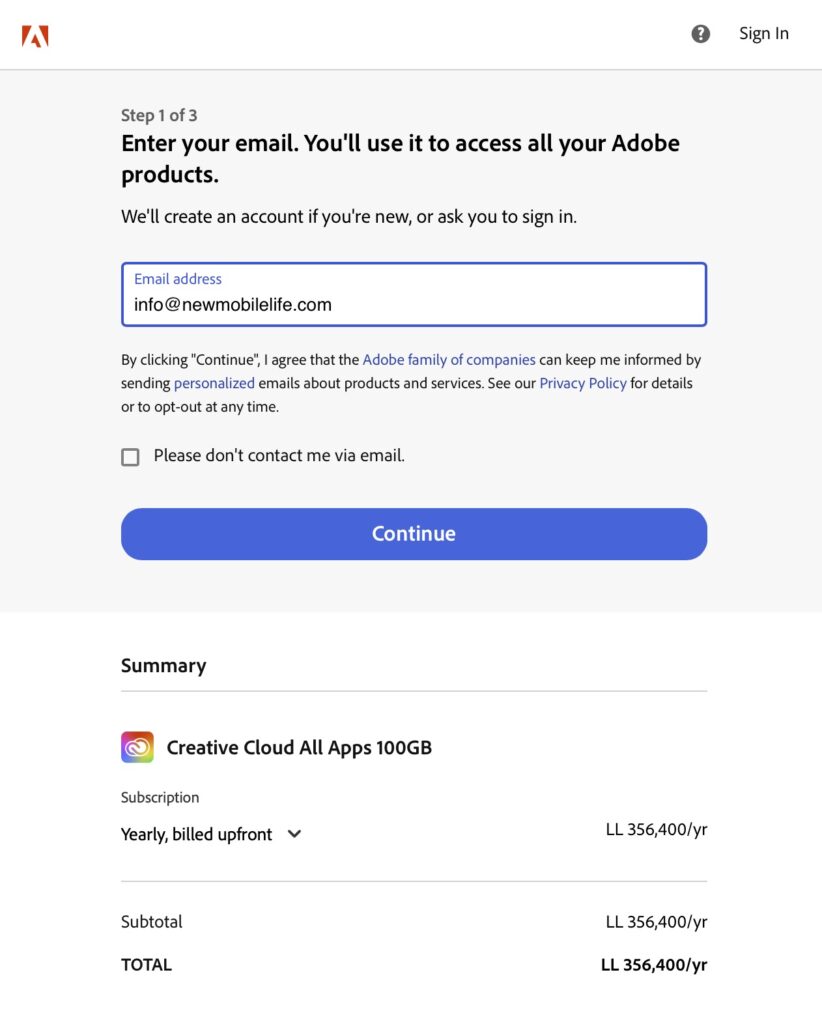The height and width of the screenshot is (1024, 822).
Task: Click the TOTAL price LL 356,400/yr
Action: click(x=654, y=965)
